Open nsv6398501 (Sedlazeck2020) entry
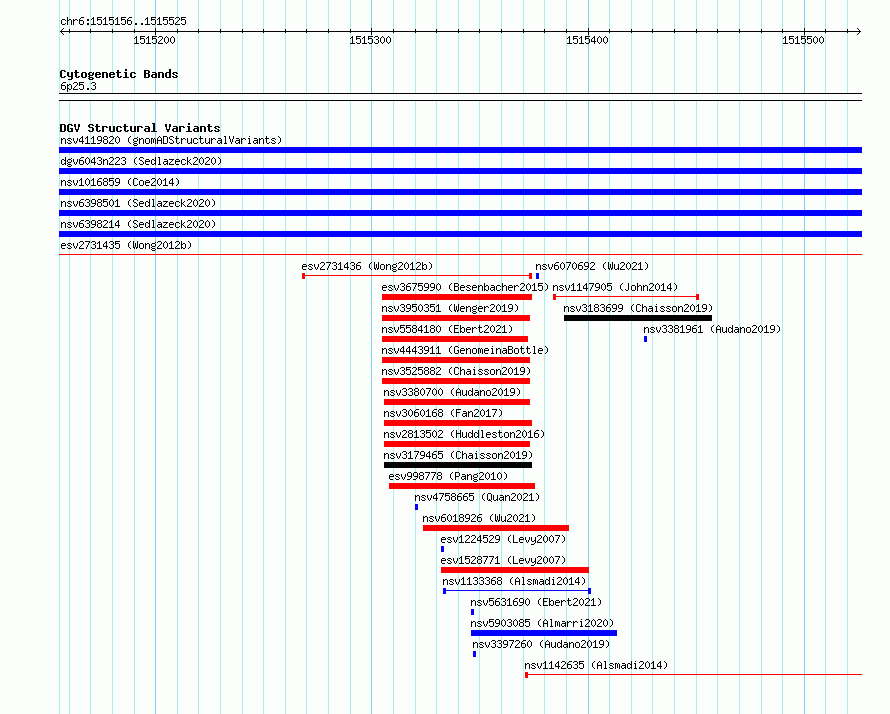Image resolution: width=890 pixels, height=714 pixels. pyautogui.click(x=138, y=203)
